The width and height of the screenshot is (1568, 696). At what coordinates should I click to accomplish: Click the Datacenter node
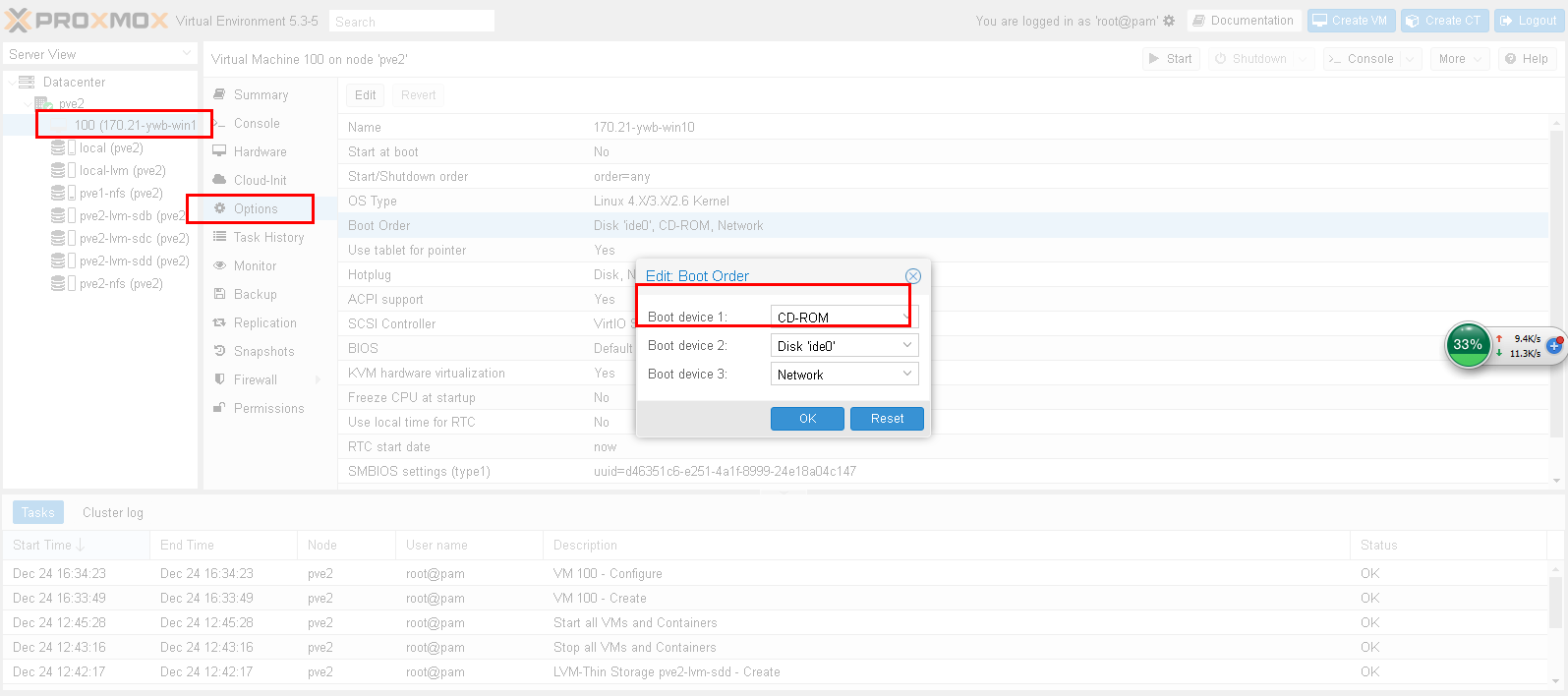click(x=74, y=83)
